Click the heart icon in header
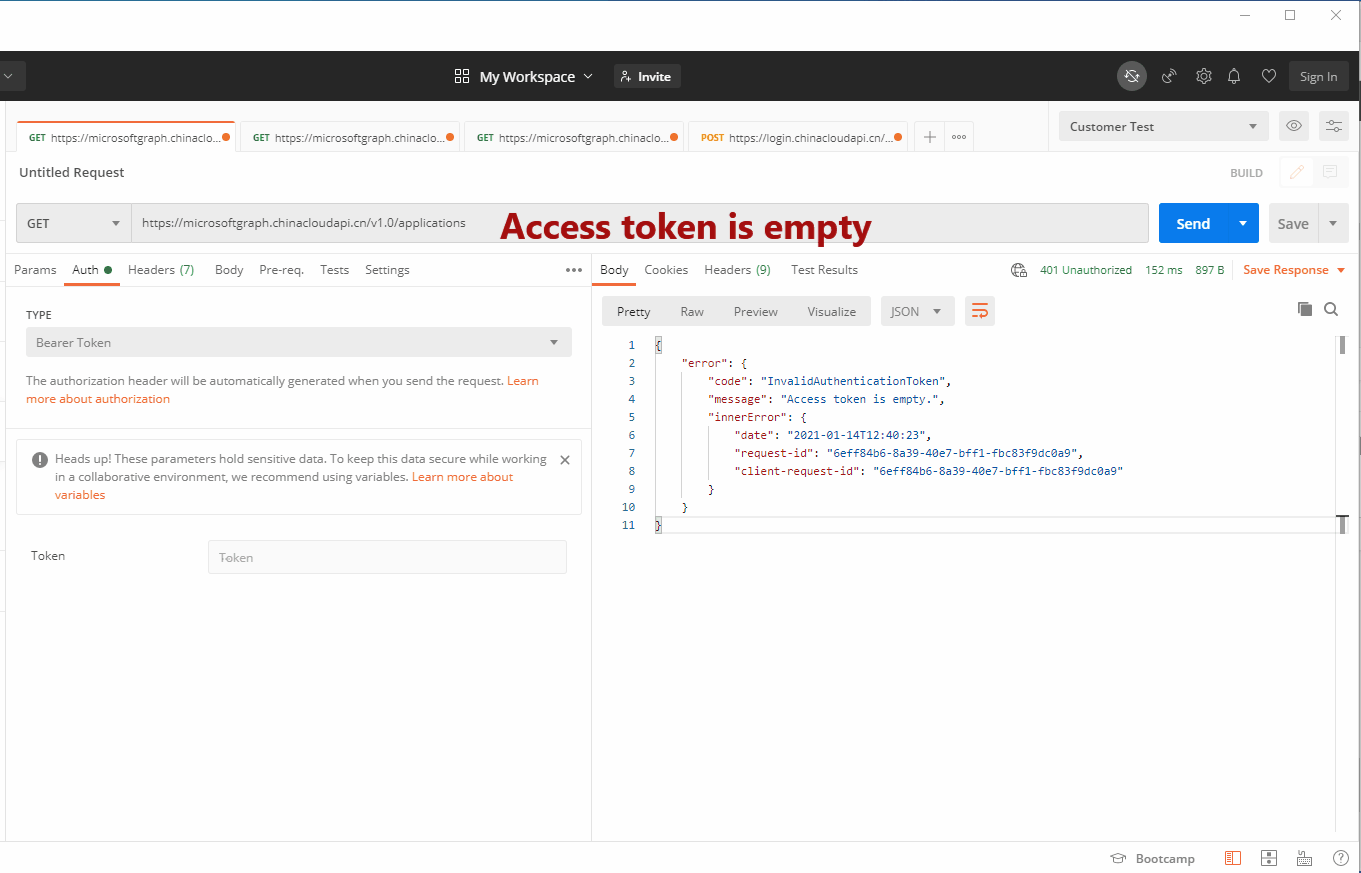Viewport: 1361px width, 873px height. point(1268,76)
